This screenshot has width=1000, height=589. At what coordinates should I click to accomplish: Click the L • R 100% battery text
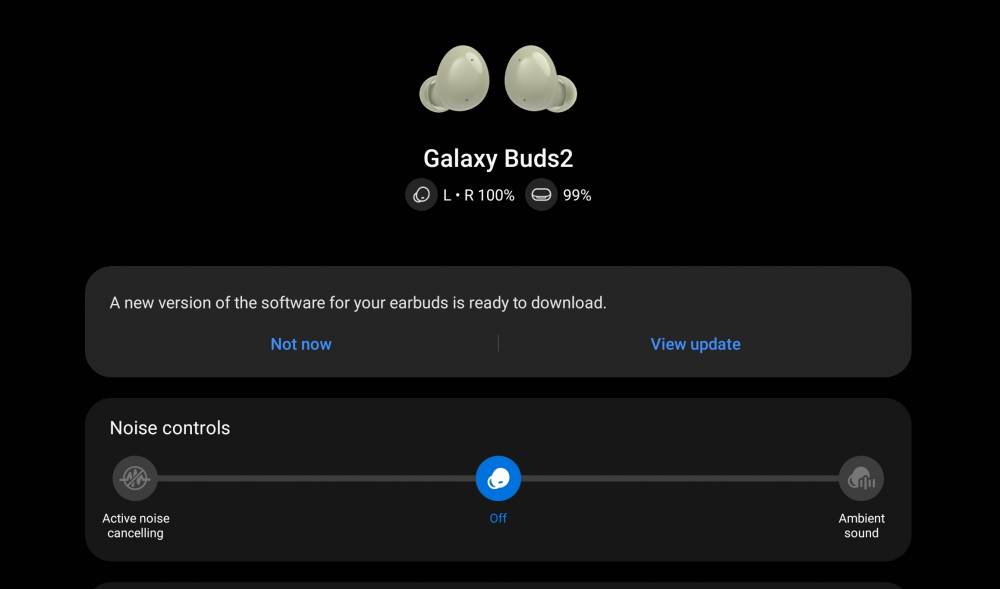(479, 195)
